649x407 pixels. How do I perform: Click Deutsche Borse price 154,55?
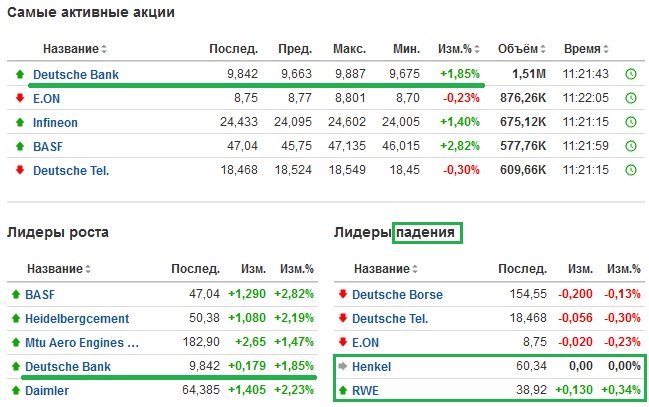(528, 294)
